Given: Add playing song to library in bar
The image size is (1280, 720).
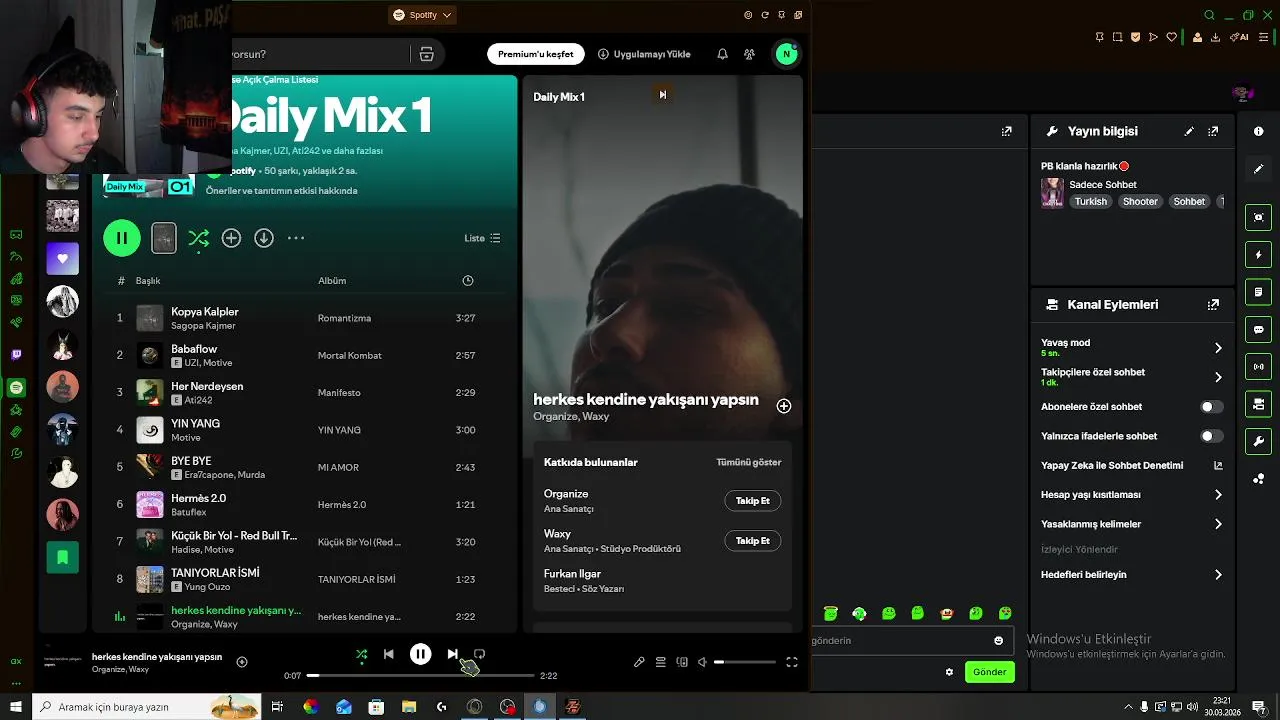Looking at the screenshot, I should [242, 662].
